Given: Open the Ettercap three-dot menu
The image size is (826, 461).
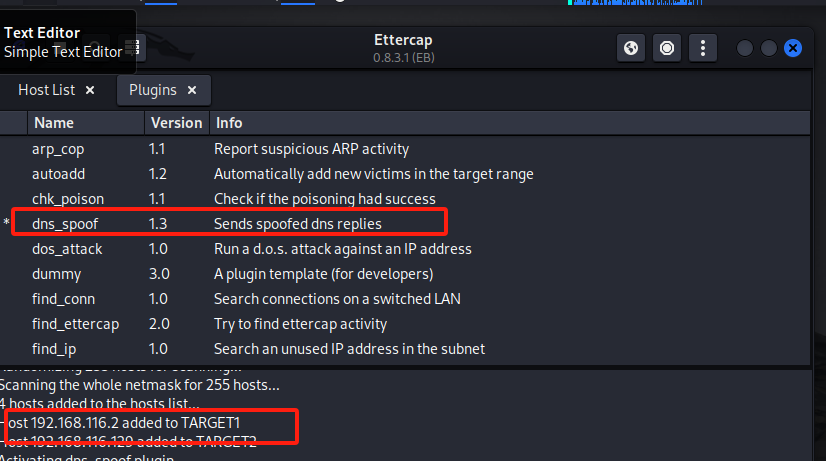Looking at the screenshot, I should [x=703, y=48].
